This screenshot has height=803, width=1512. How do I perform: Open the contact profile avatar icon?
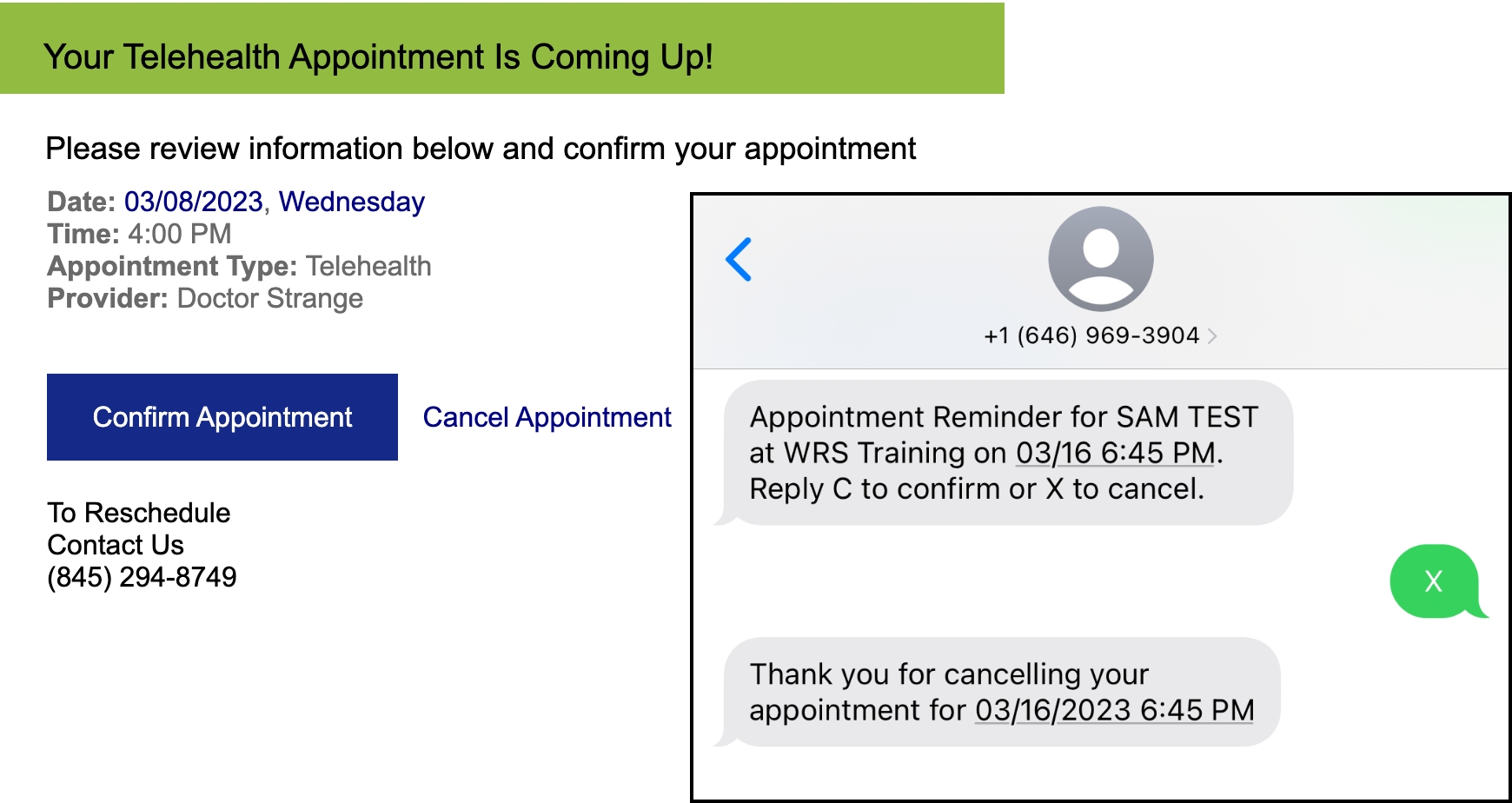click(1100, 257)
